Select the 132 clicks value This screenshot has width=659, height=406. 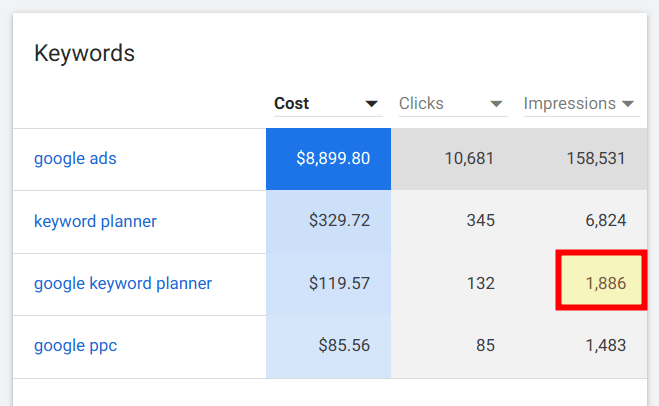(x=481, y=283)
